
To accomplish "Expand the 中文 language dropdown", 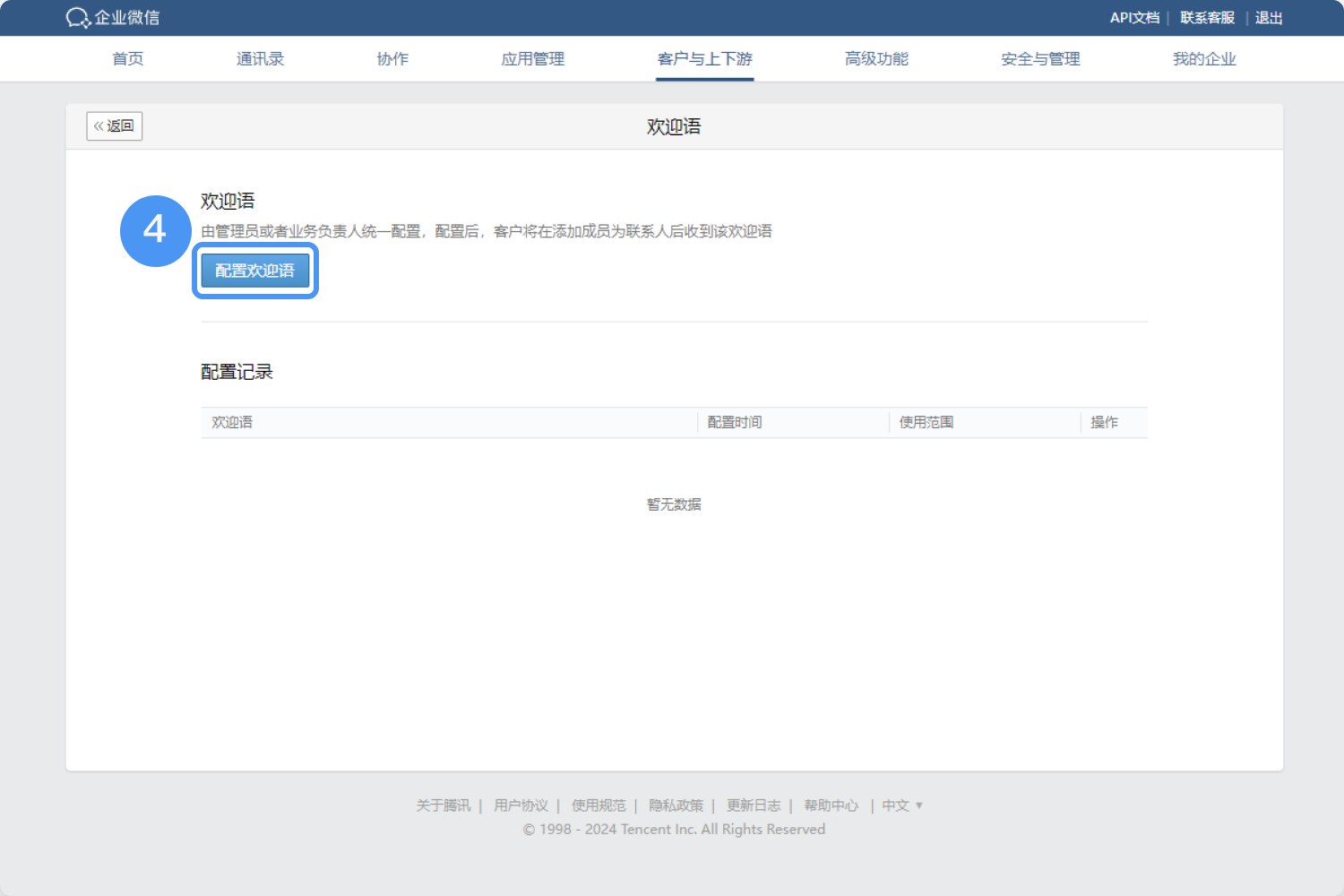I will [x=901, y=806].
